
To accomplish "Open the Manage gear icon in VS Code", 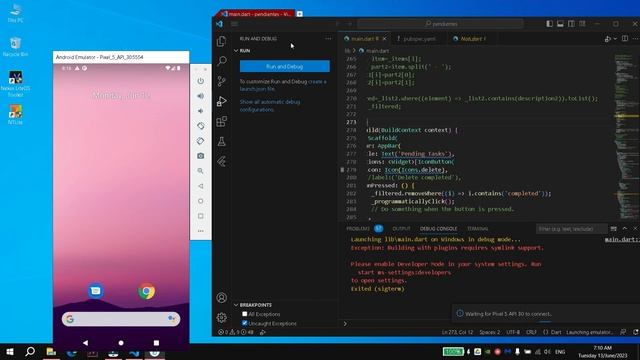I will click(222, 317).
